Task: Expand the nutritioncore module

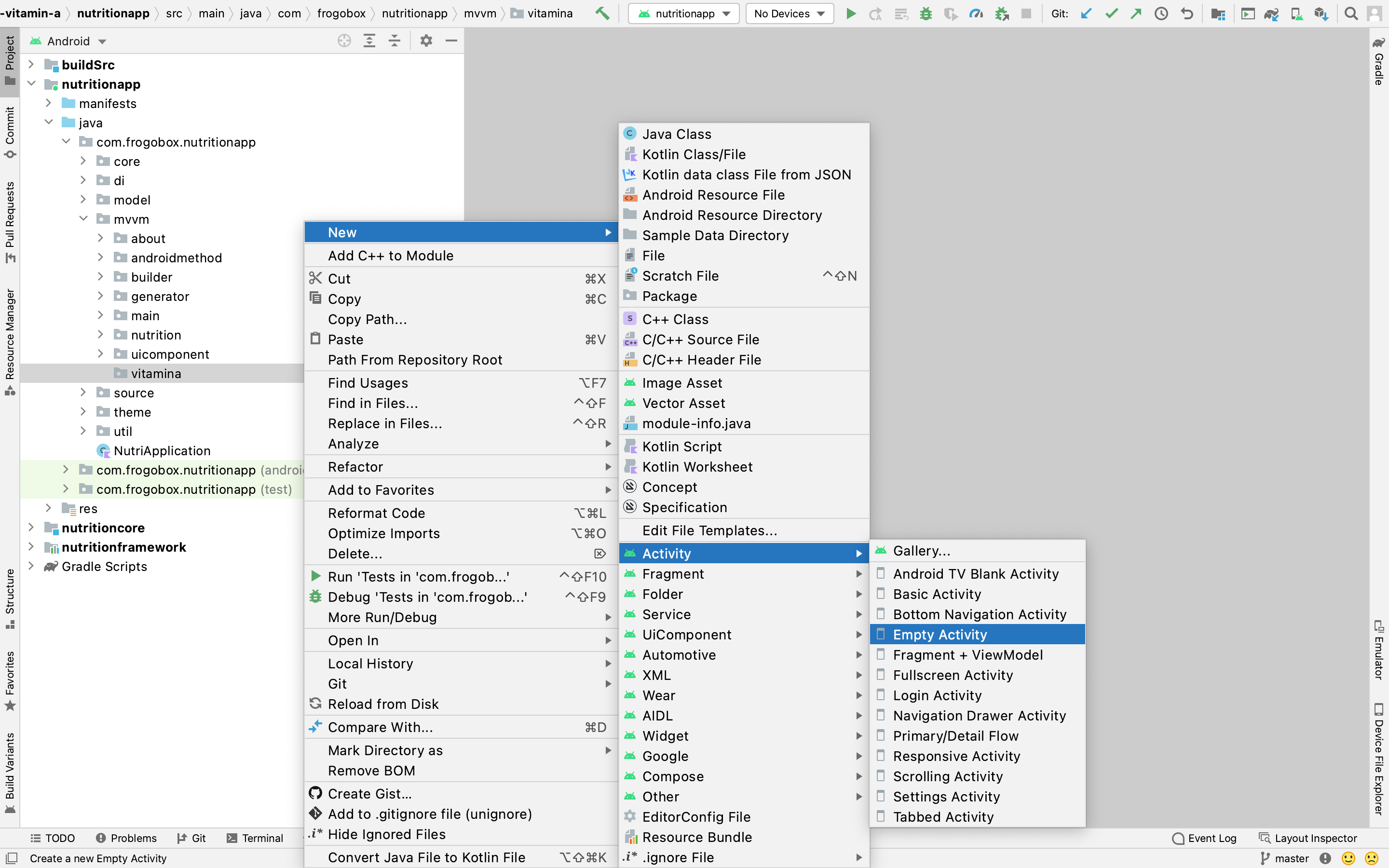Action: [31, 528]
